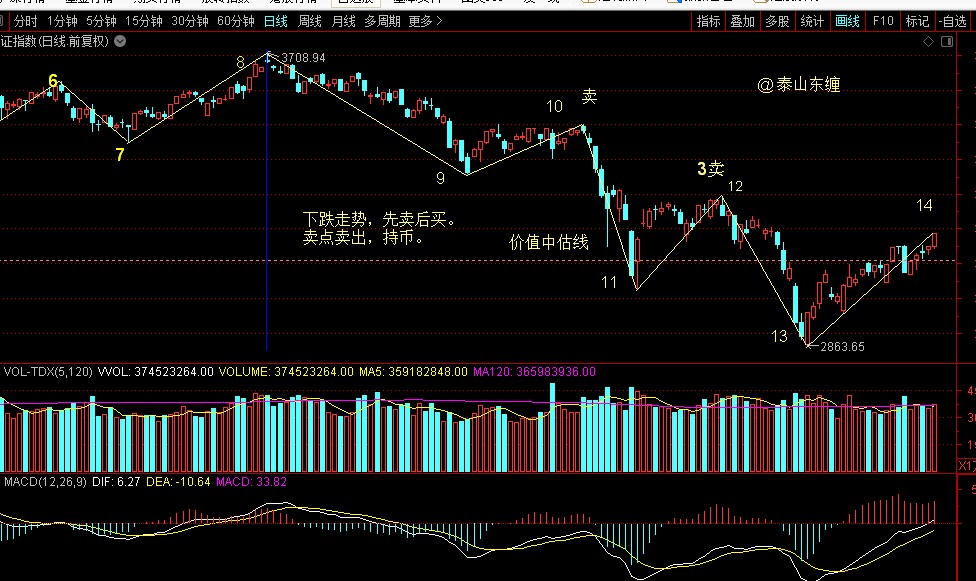Open the 多周期 multi-period view
Viewport: 976px width, 581px height.
click(382, 21)
